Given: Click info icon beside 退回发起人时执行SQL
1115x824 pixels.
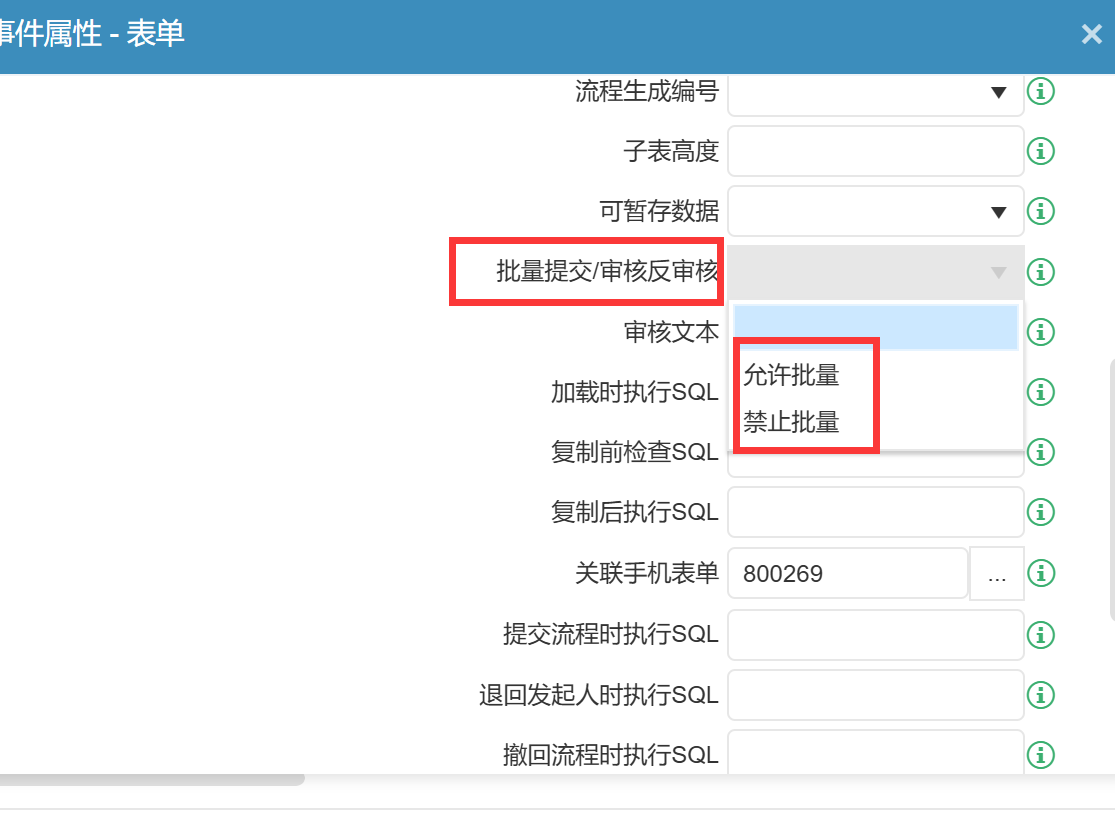Looking at the screenshot, I should click(1041, 694).
